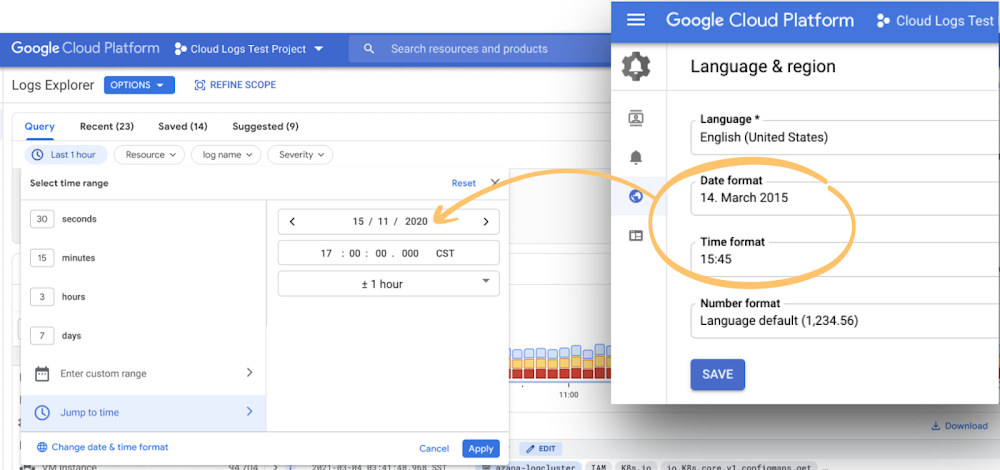This screenshot has width=1000, height=470.
Task: Click the Download icon link
Action: pyautogui.click(x=959, y=426)
